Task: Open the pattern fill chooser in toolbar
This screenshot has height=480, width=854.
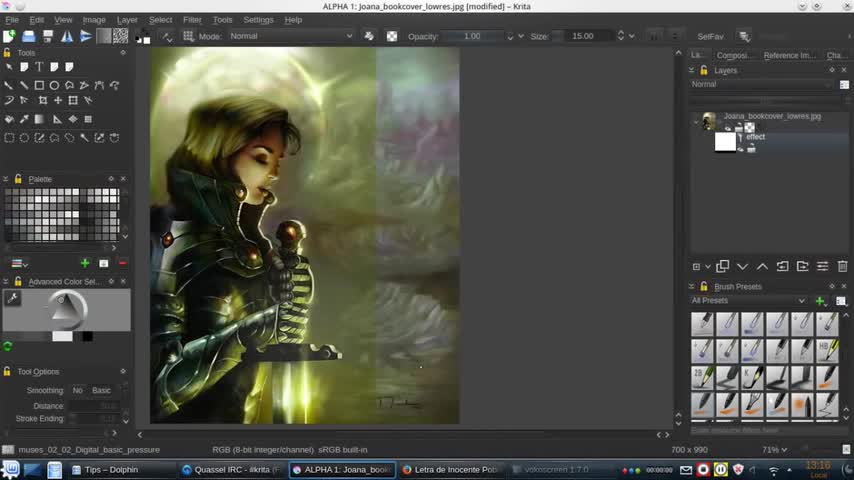Action: (x=120, y=36)
